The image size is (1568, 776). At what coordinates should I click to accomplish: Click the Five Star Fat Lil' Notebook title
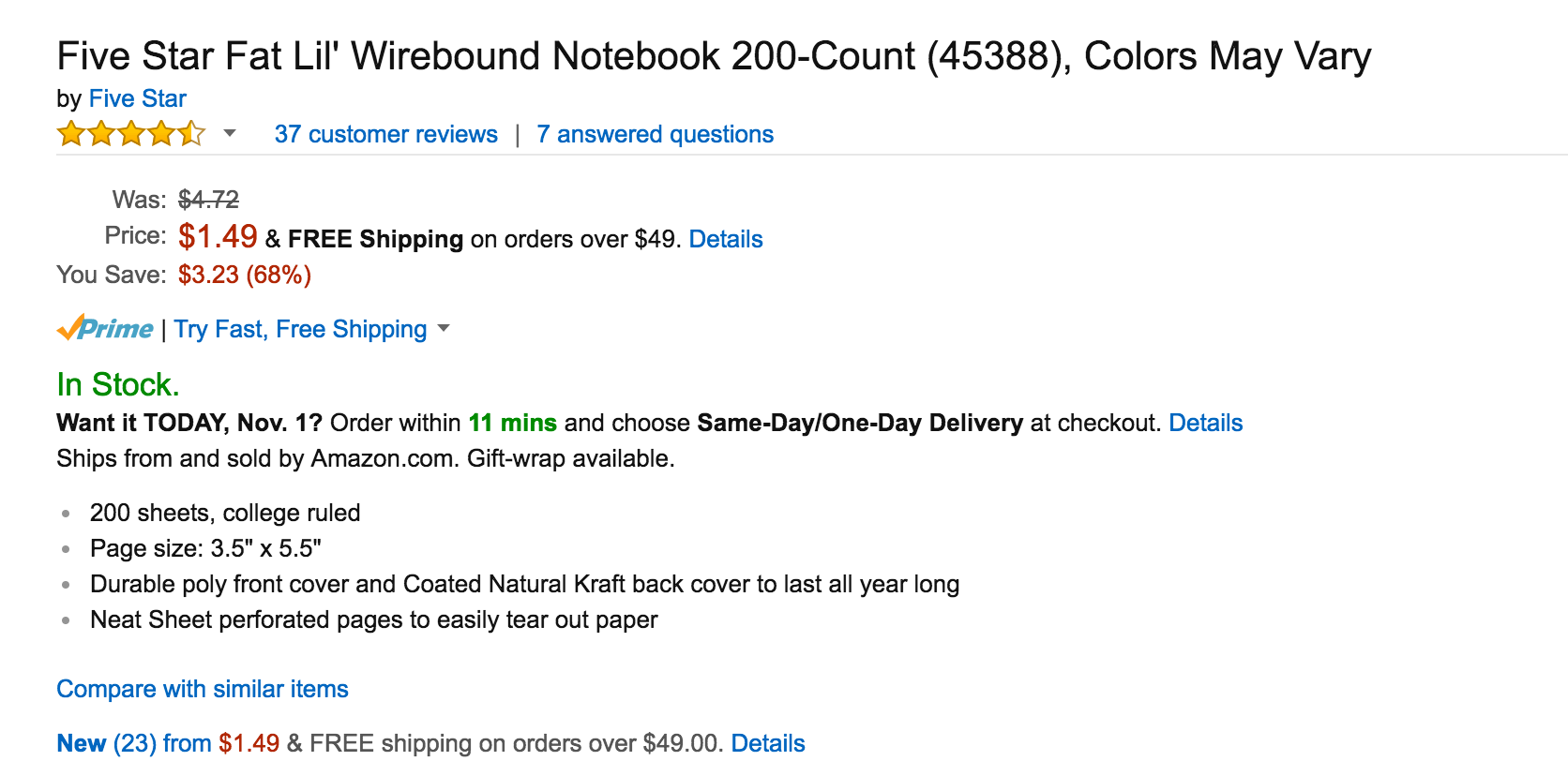pos(714,56)
